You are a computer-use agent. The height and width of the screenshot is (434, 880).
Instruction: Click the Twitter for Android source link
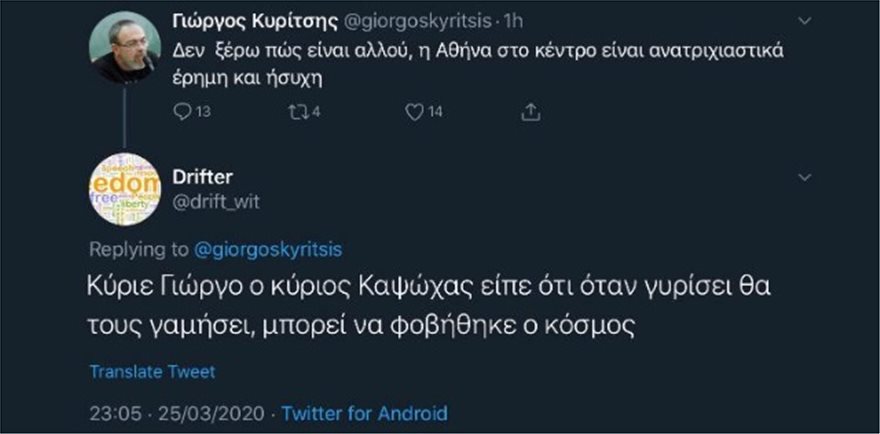pos(365,413)
